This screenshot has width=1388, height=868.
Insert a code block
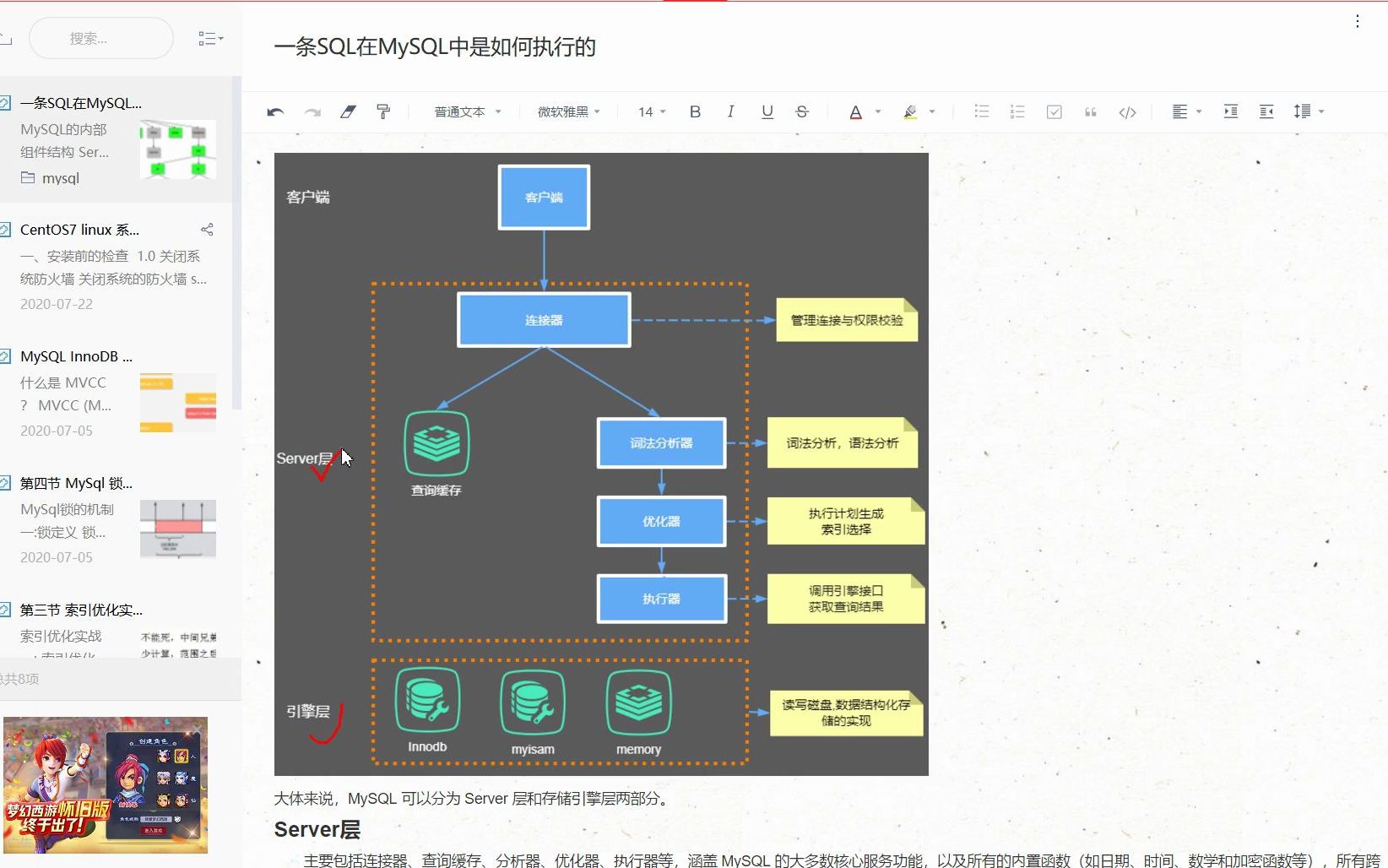1127,111
